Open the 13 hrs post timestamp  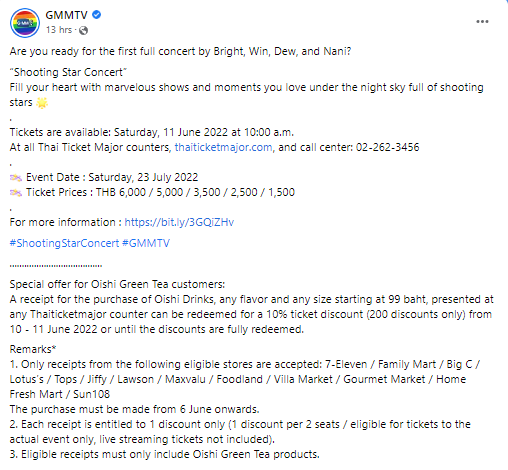pos(59,30)
